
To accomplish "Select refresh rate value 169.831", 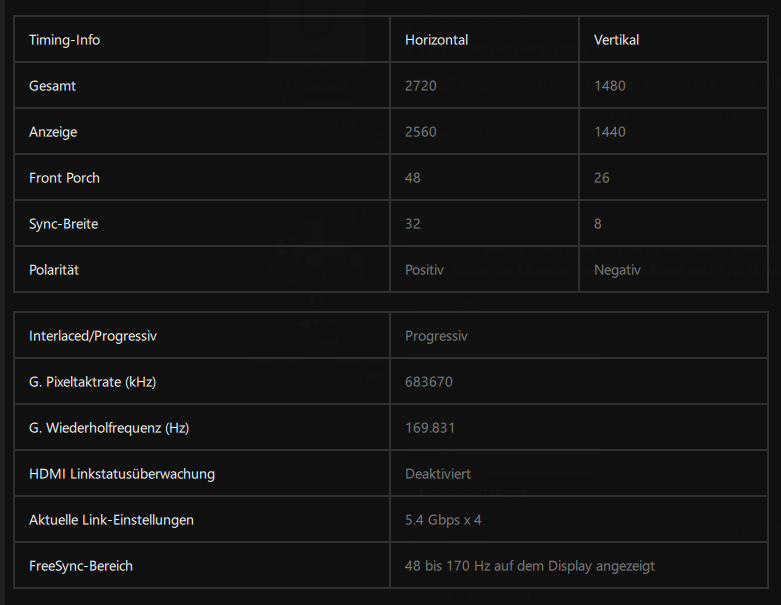I will click(x=430, y=428).
